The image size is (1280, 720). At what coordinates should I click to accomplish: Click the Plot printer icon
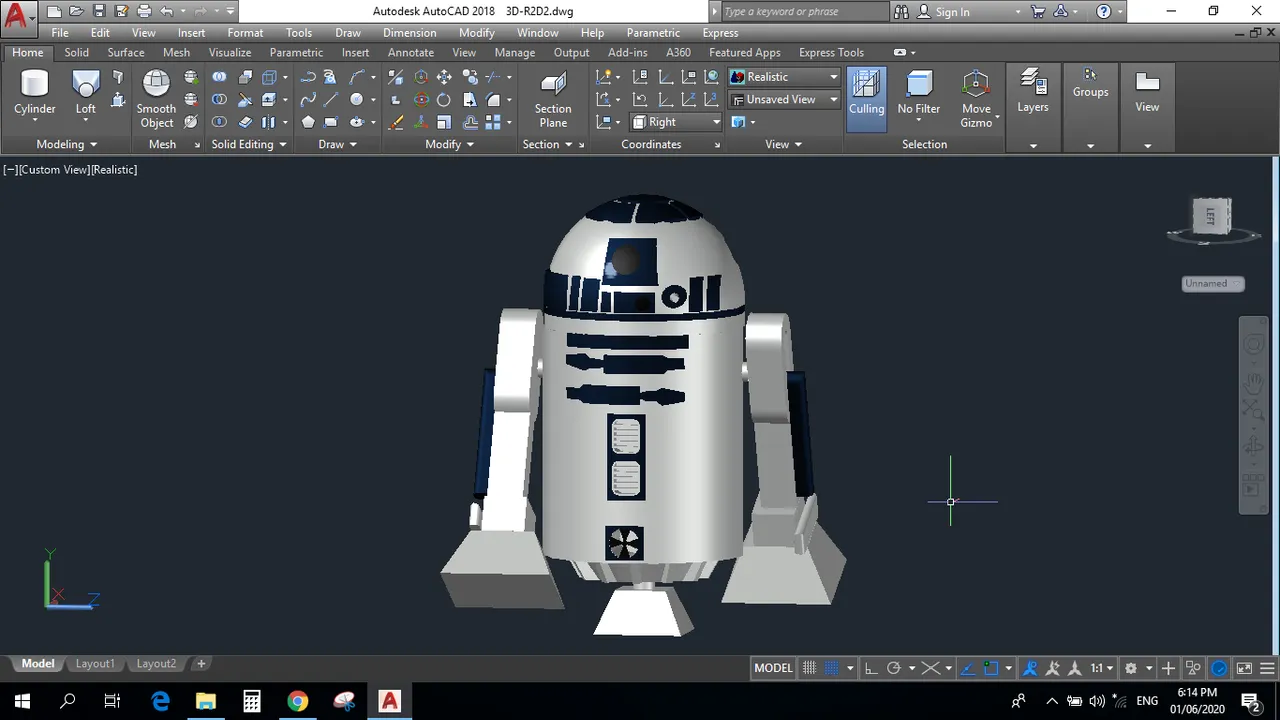144,12
